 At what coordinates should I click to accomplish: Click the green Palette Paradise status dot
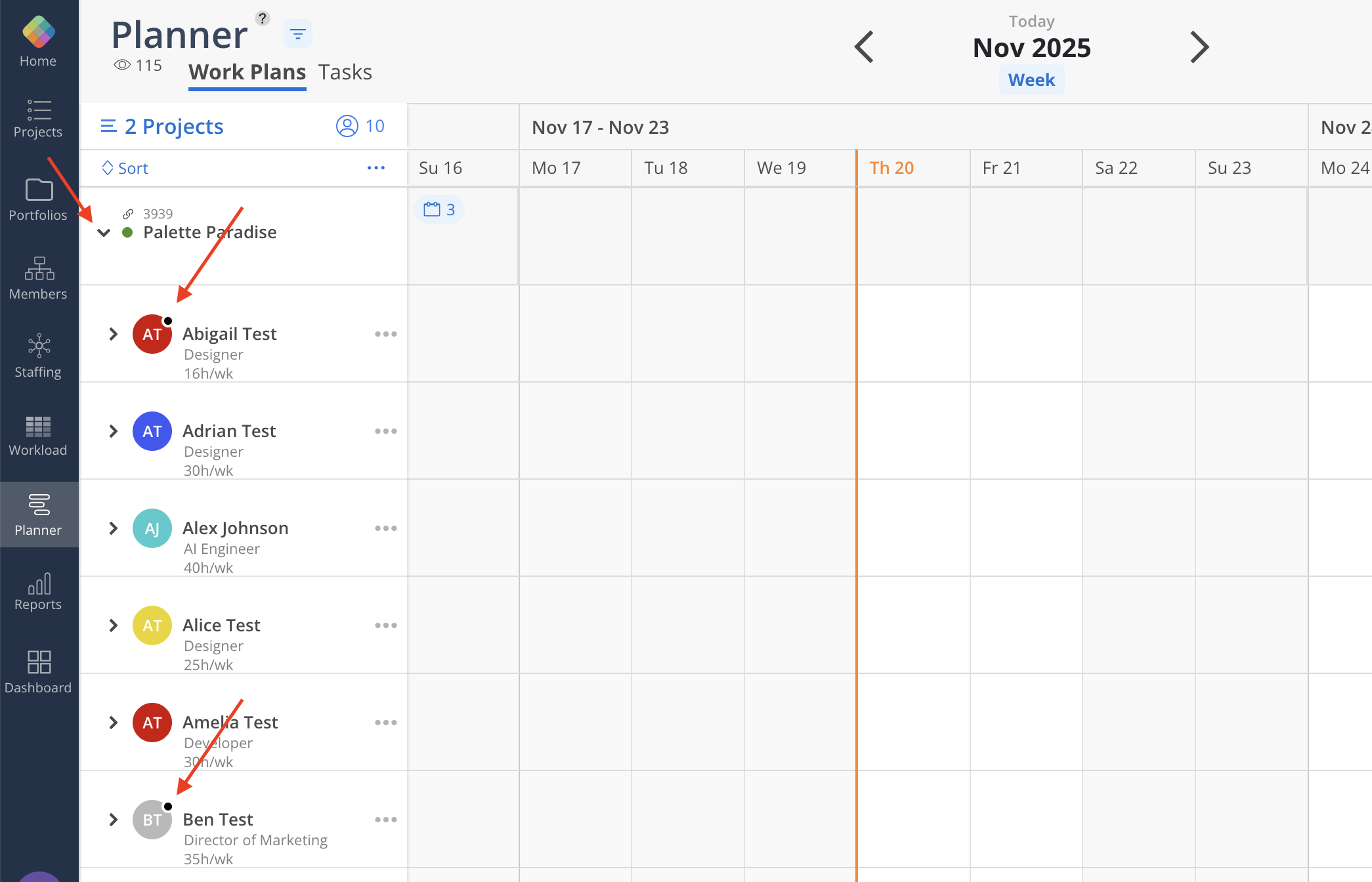tap(128, 232)
